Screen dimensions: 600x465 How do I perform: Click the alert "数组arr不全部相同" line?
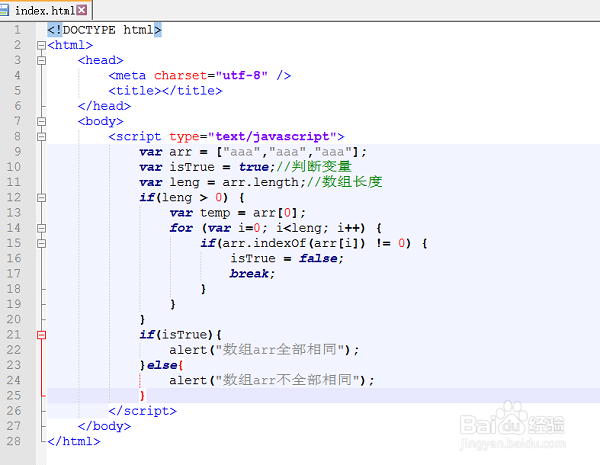click(272, 380)
